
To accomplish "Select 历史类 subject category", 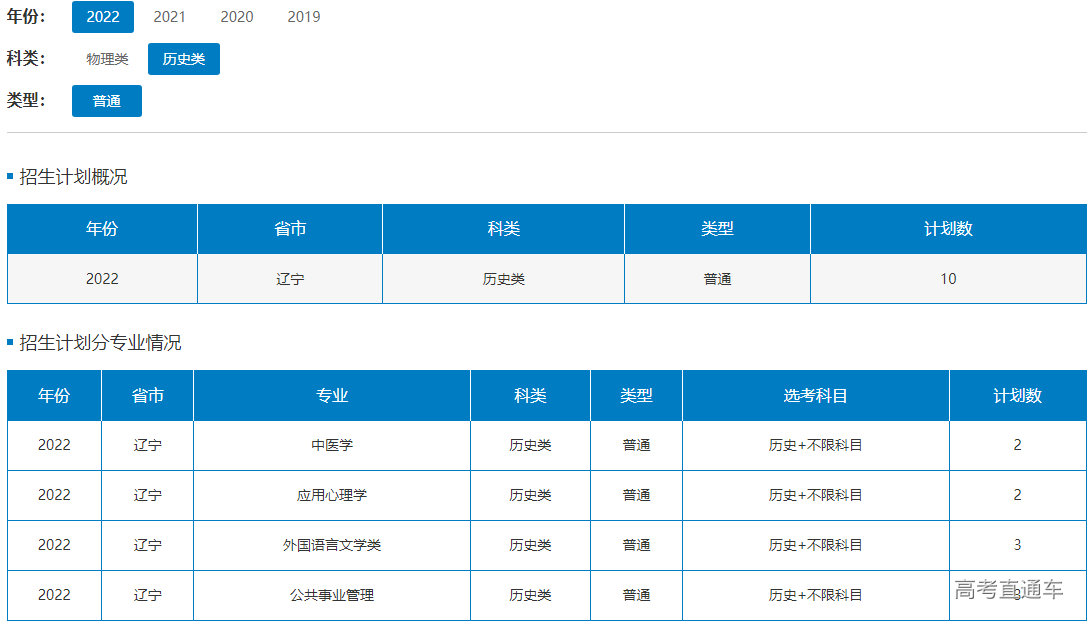I will pos(184,59).
